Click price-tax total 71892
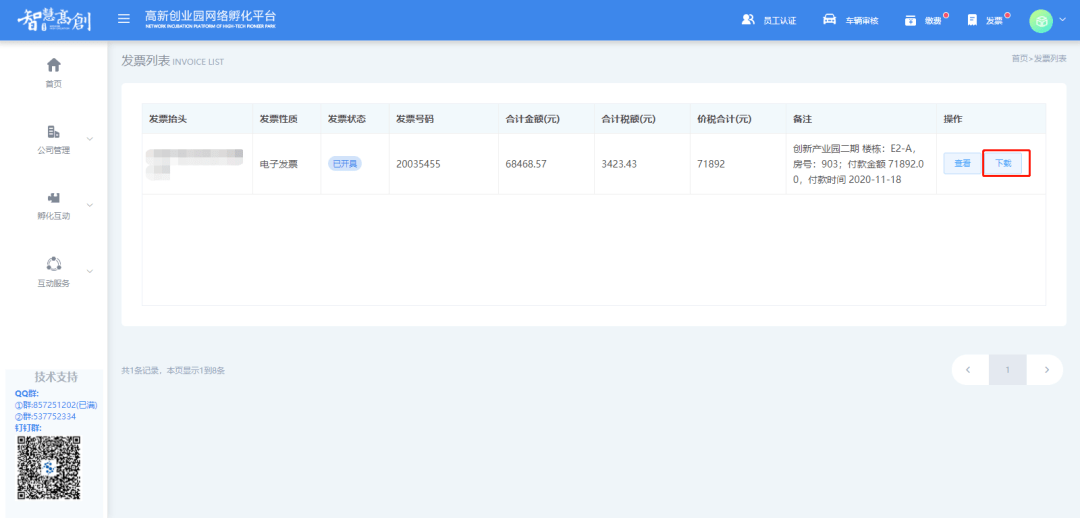 pyautogui.click(x=711, y=164)
